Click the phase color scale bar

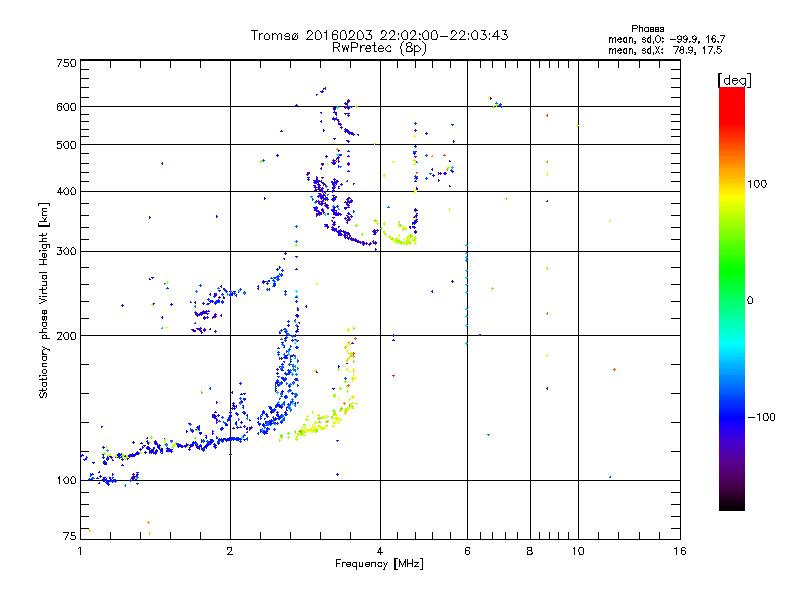point(732,299)
